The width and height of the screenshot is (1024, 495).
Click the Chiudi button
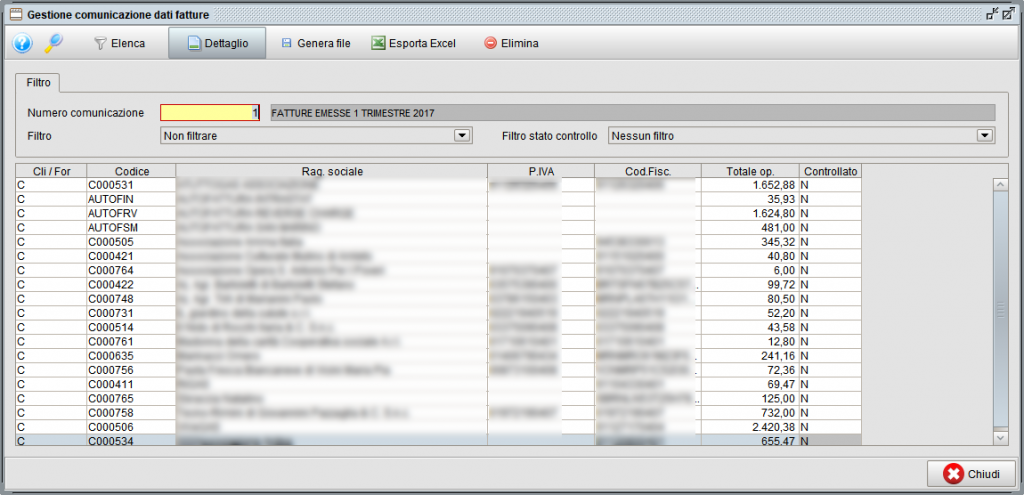(x=971, y=473)
